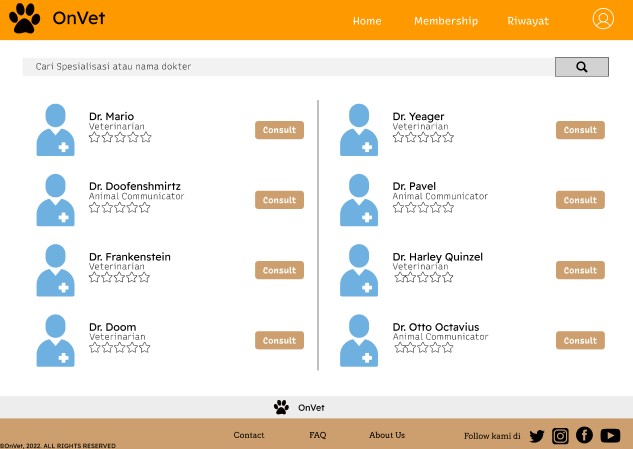Viewport: 633px width, 449px height.
Task: Click the name Dr. Doom
Action: (x=113, y=327)
